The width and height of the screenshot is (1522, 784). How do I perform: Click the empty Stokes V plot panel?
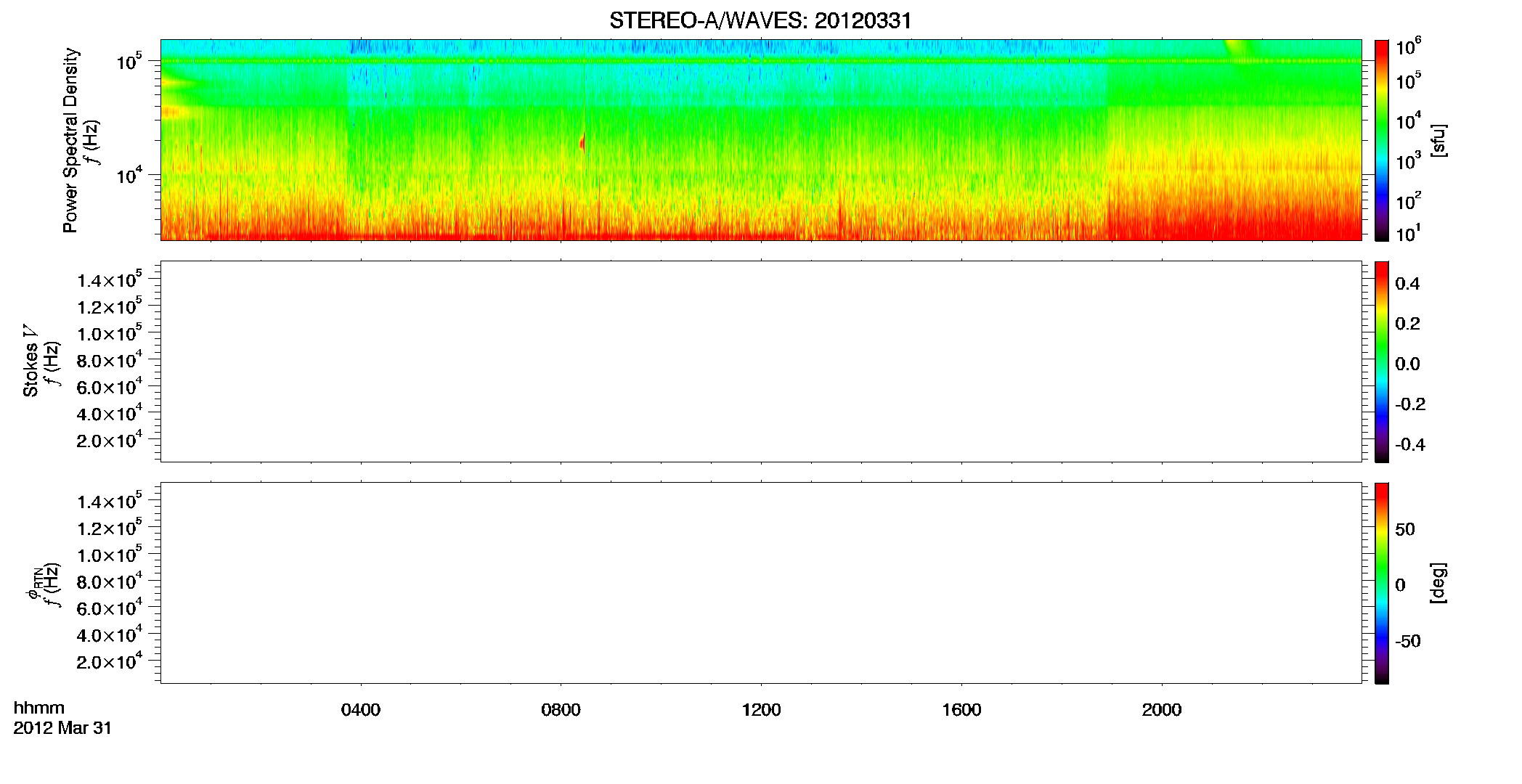point(761,362)
